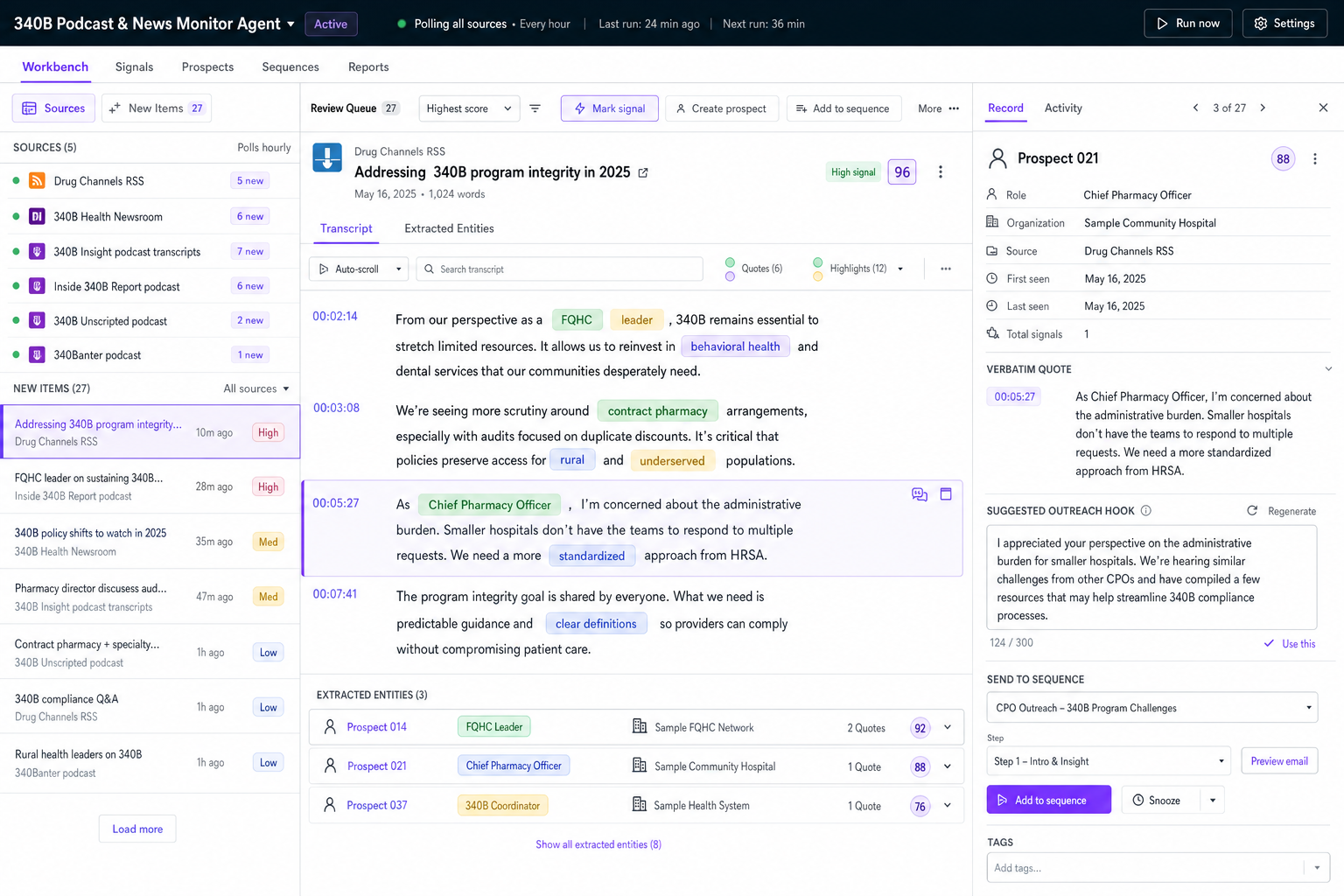Click bookmark icon on 00:05:27 segment
The width and height of the screenshot is (1344, 896).
pyautogui.click(x=946, y=494)
